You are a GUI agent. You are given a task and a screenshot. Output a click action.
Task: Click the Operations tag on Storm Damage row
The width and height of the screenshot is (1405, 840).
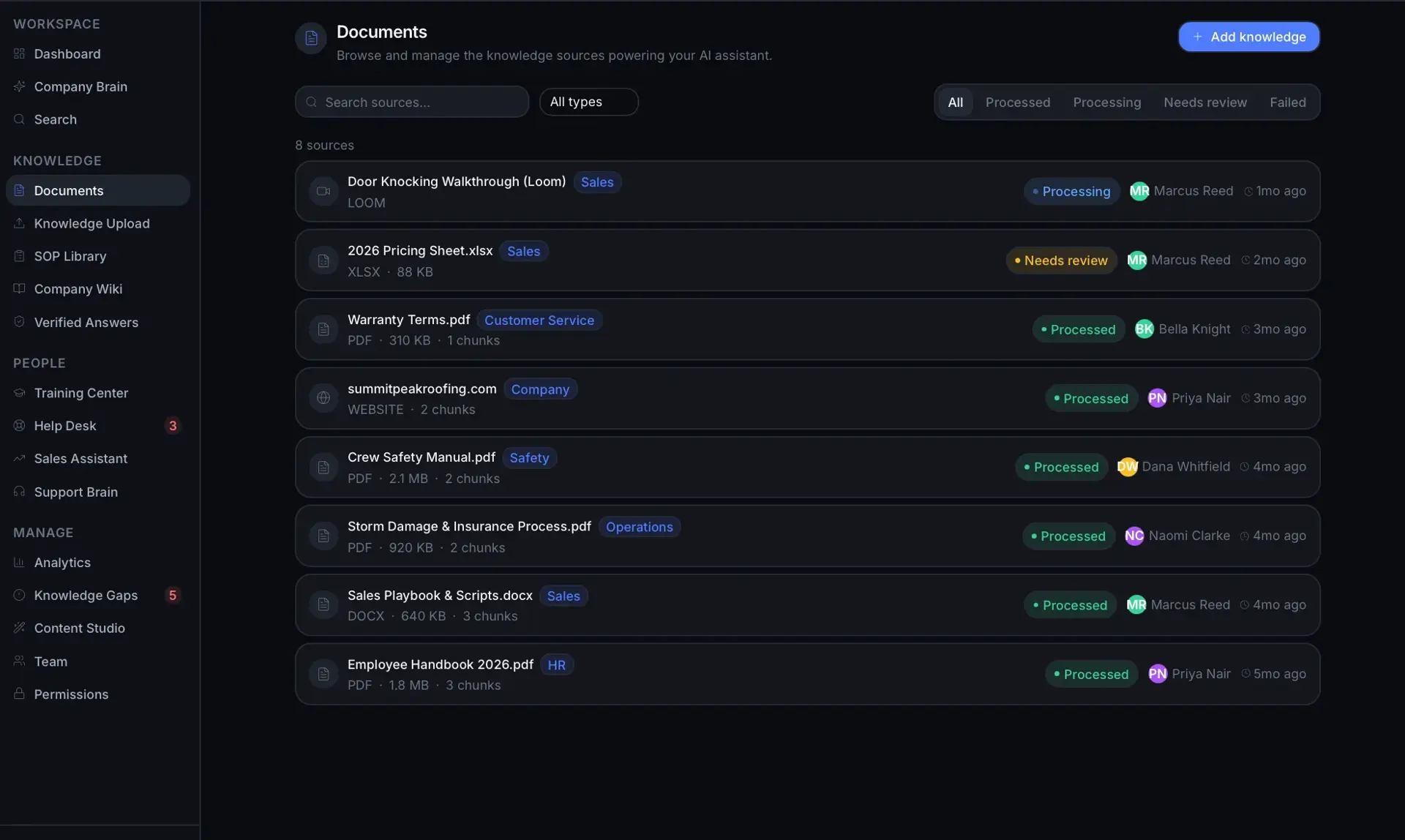pos(639,527)
